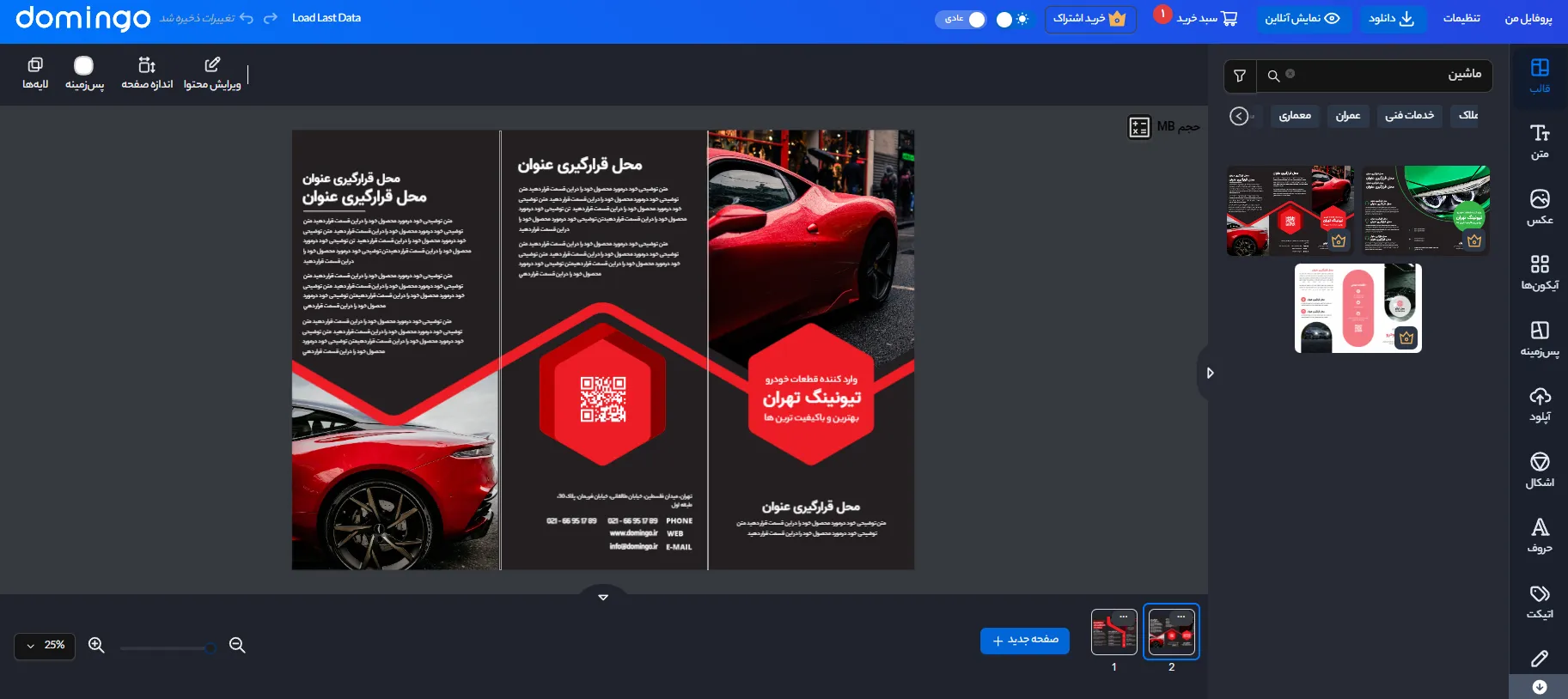This screenshot has width=1568, height=699.
Task: Collapse the bottom page bar chevron
Action: click(x=603, y=597)
